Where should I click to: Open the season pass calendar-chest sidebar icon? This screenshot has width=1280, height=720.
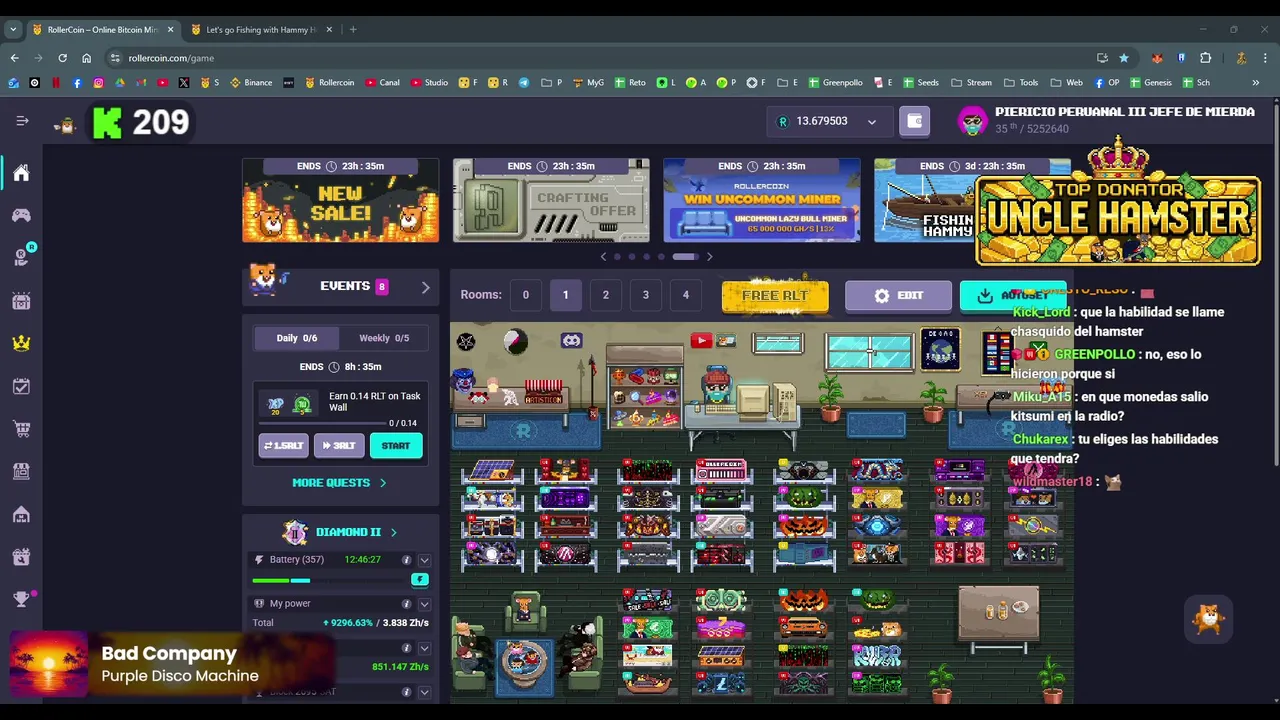coord(21,300)
